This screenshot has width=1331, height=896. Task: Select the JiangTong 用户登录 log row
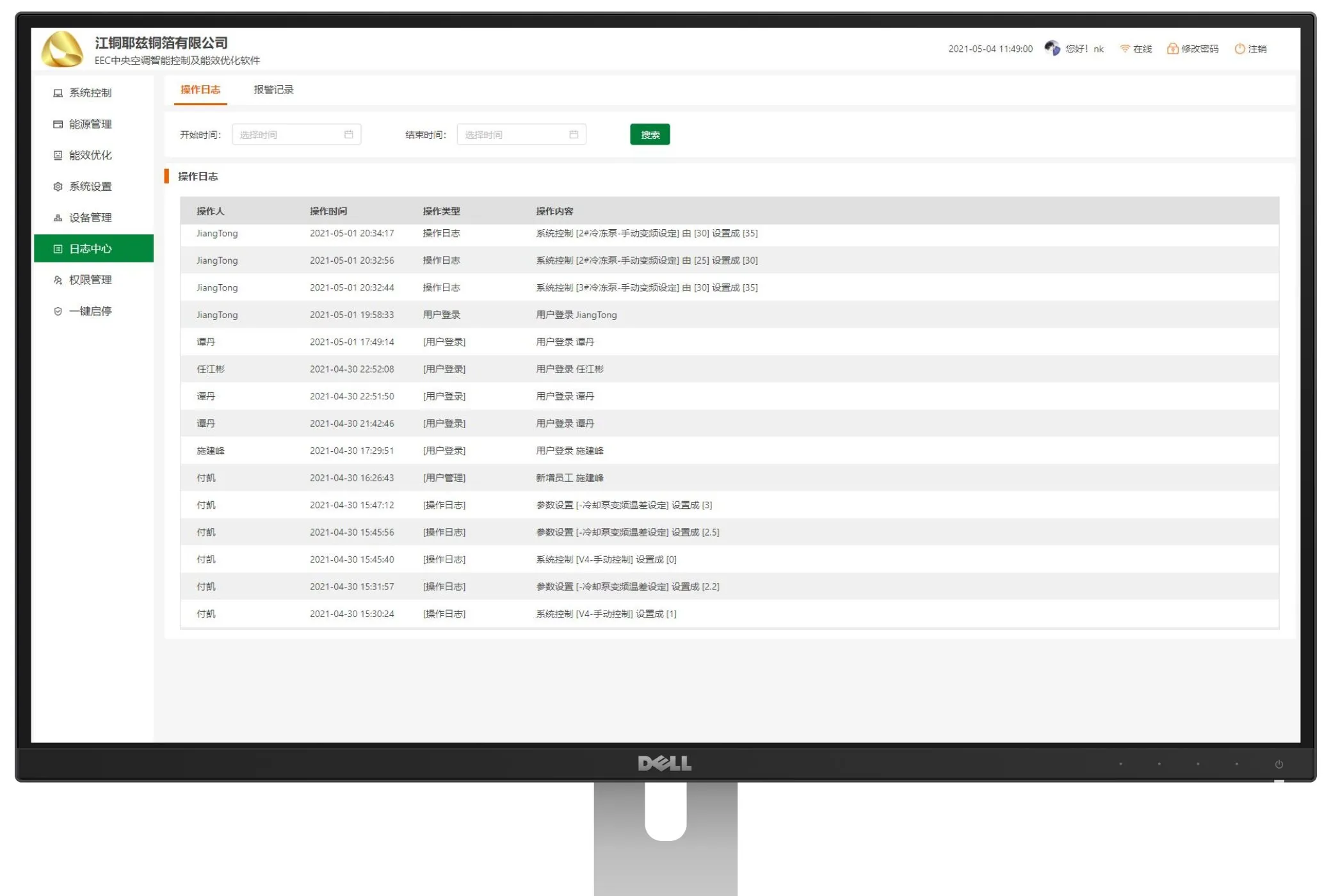[576, 314]
